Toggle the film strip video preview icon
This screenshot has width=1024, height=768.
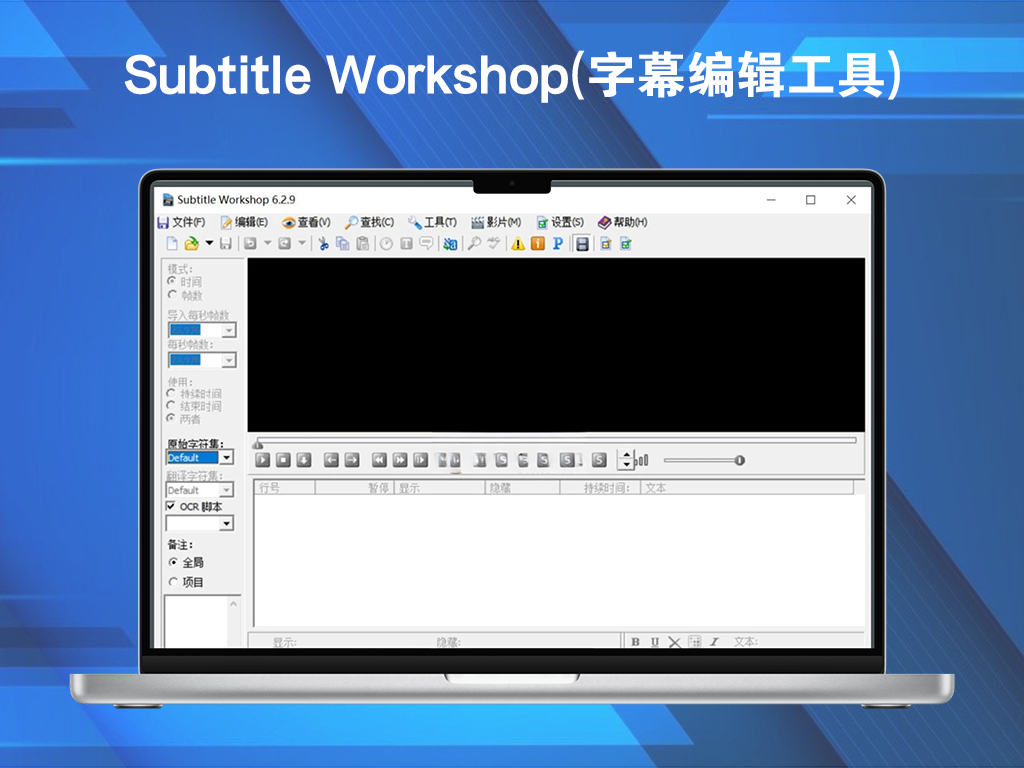pyautogui.click(x=582, y=244)
